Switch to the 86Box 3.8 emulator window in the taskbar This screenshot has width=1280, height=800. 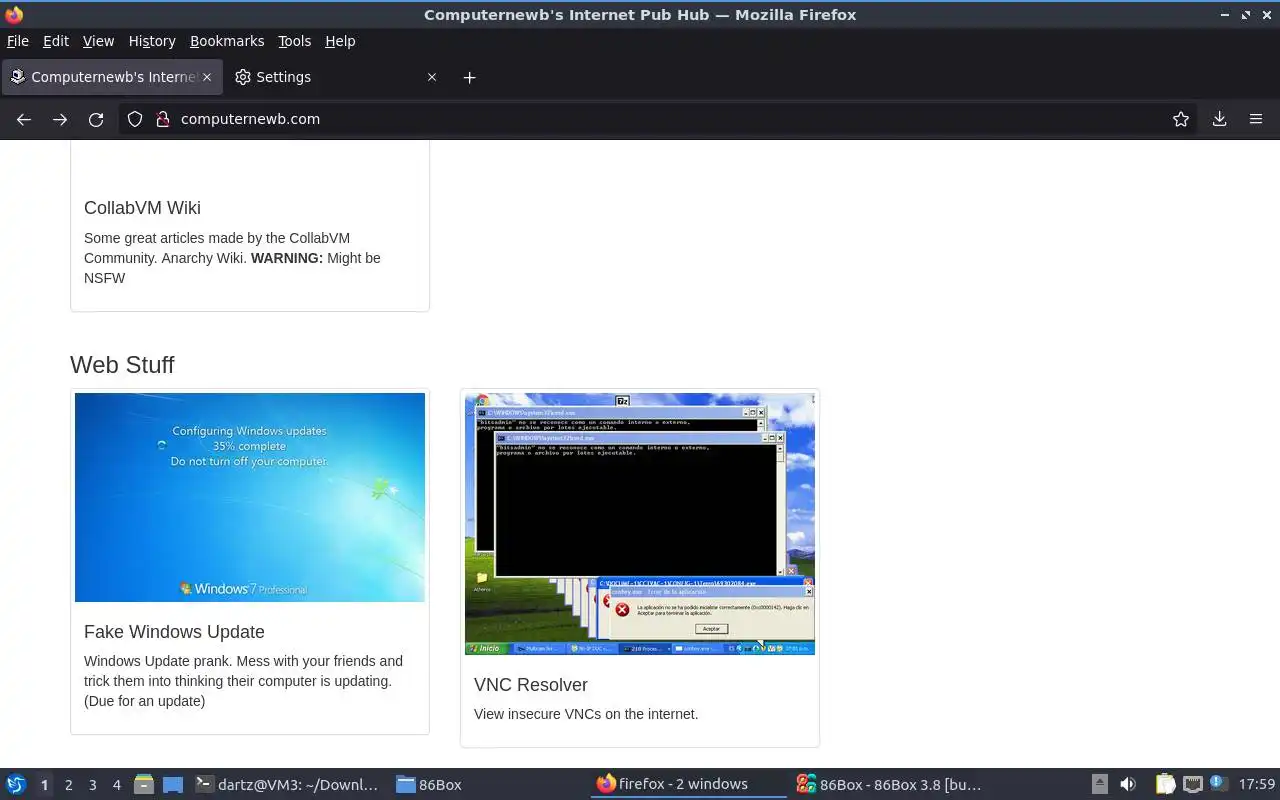(890, 785)
